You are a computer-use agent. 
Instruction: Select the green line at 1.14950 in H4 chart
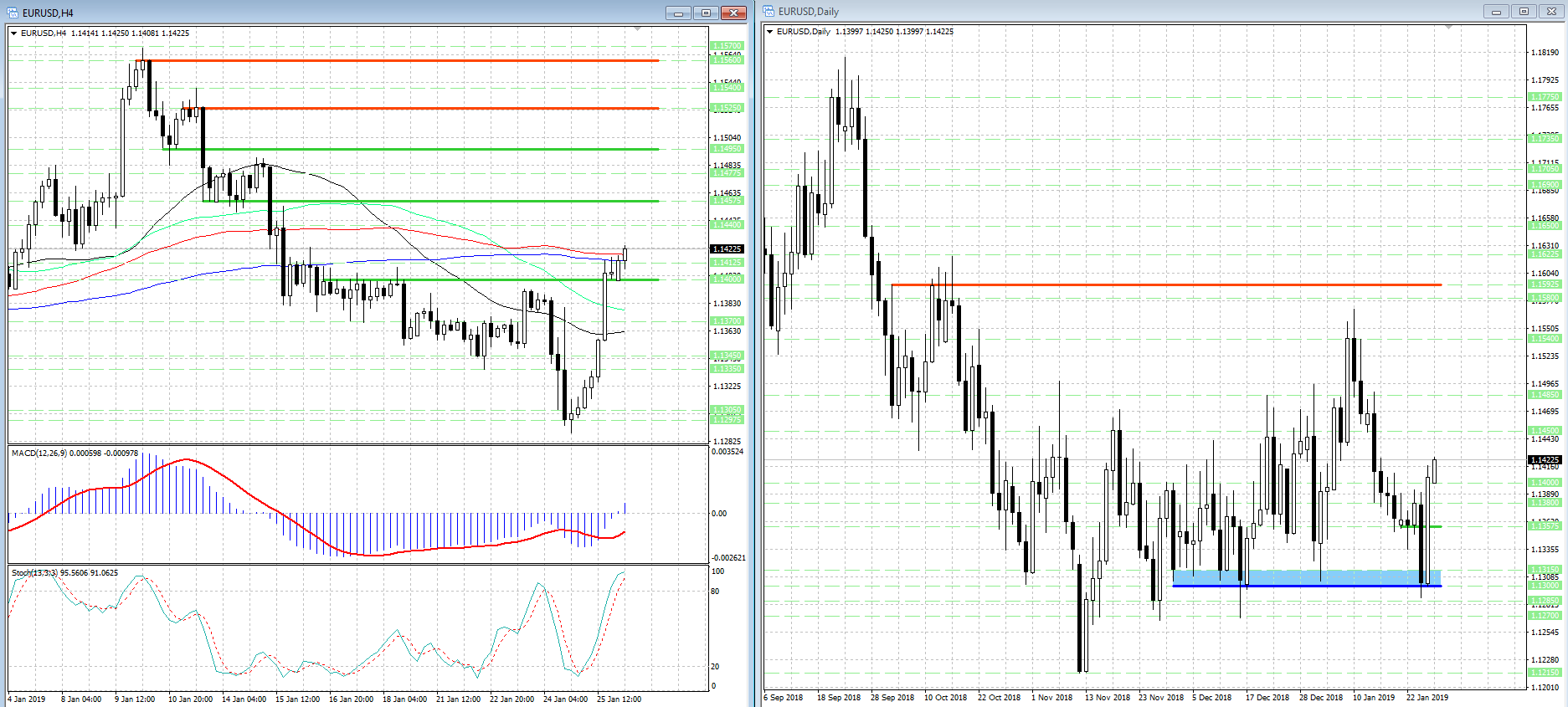pos(411,149)
